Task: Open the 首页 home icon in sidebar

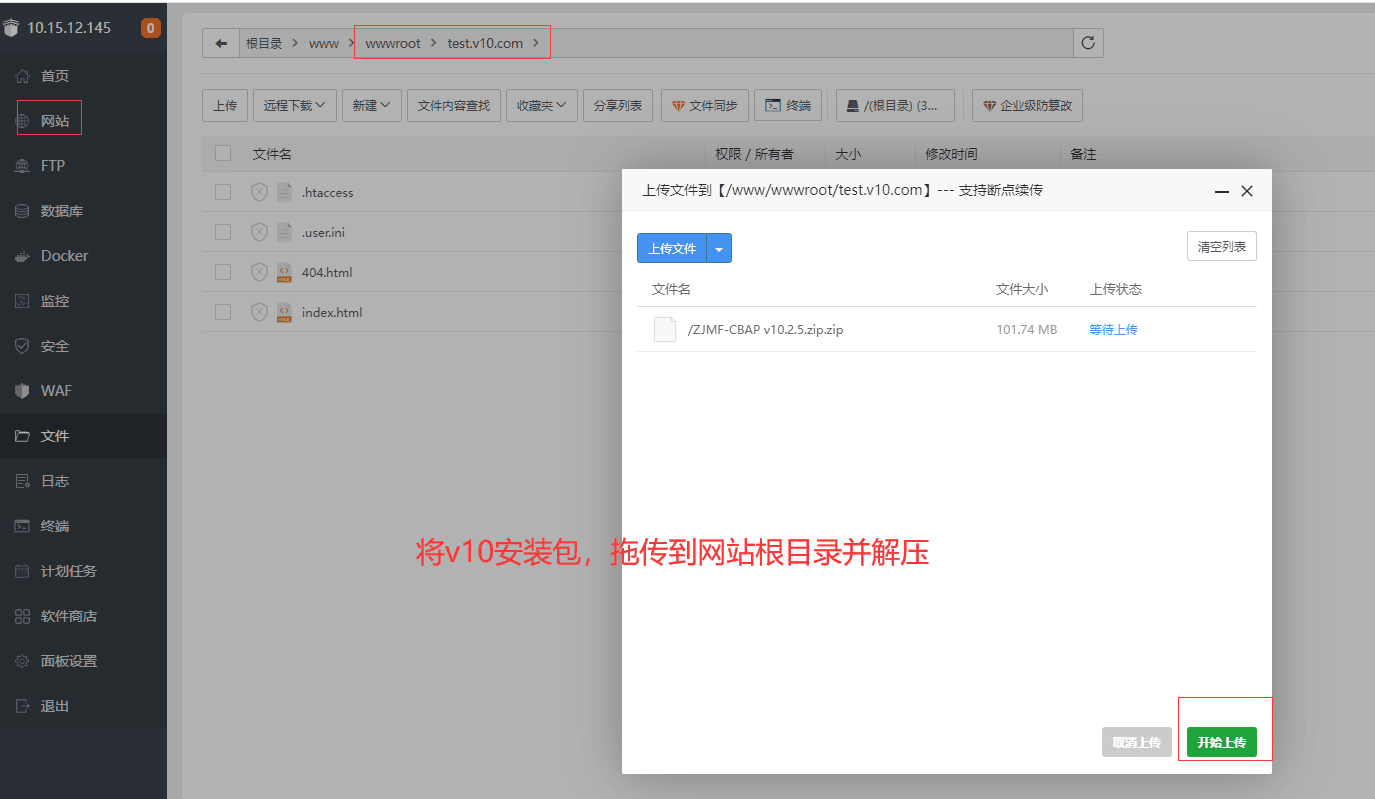Action: (x=23, y=76)
